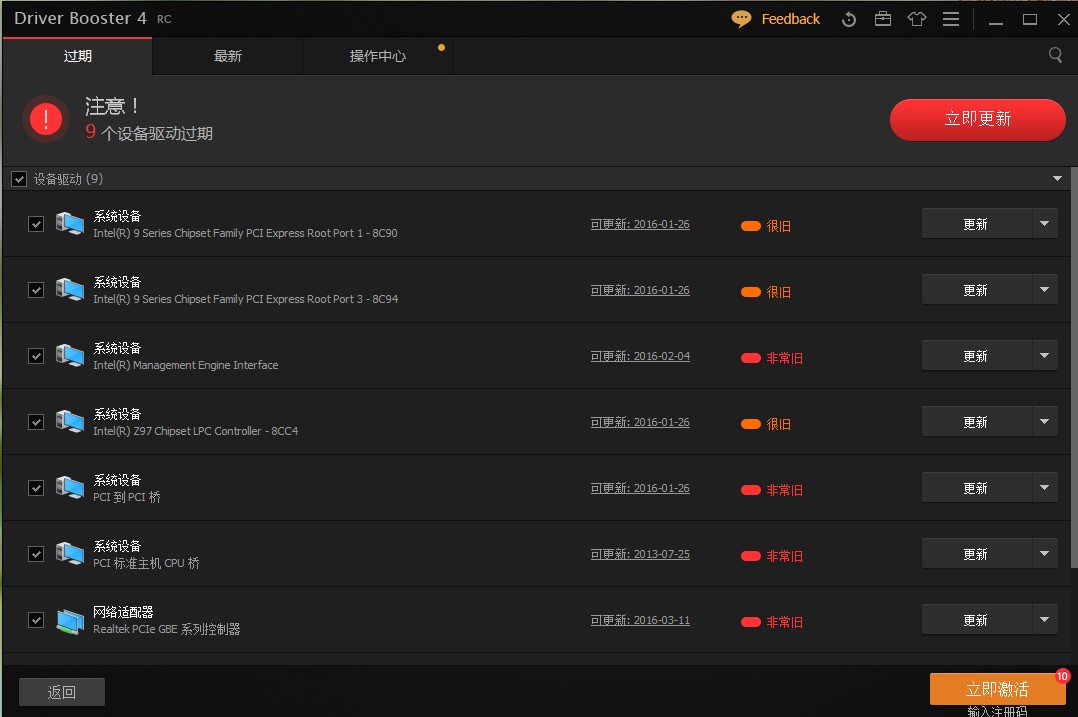
Task: Click 更新 button for Z97 Chipset LPC Controller
Action: 976,421
